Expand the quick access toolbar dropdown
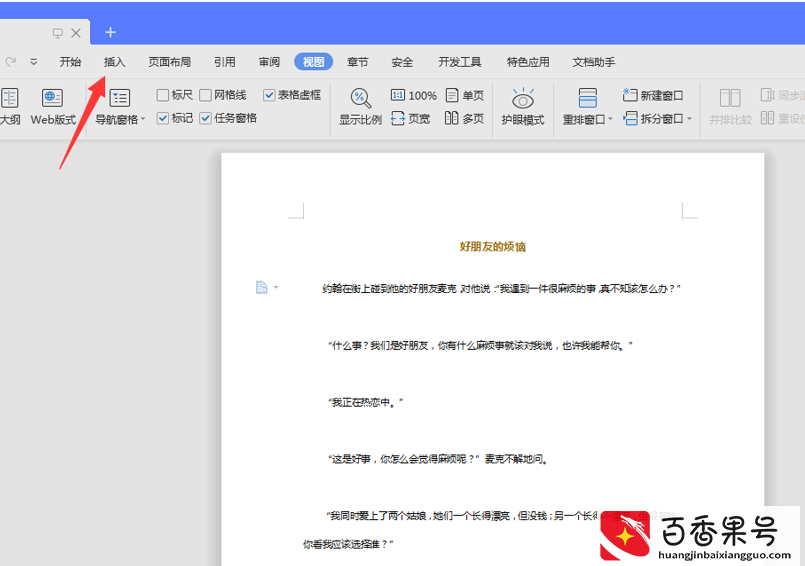This screenshot has width=805, height=566. click(33, 62)
